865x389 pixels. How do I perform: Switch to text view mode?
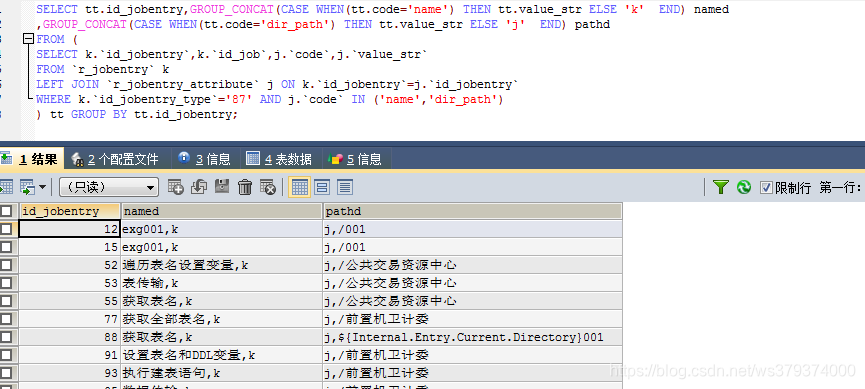345,187
